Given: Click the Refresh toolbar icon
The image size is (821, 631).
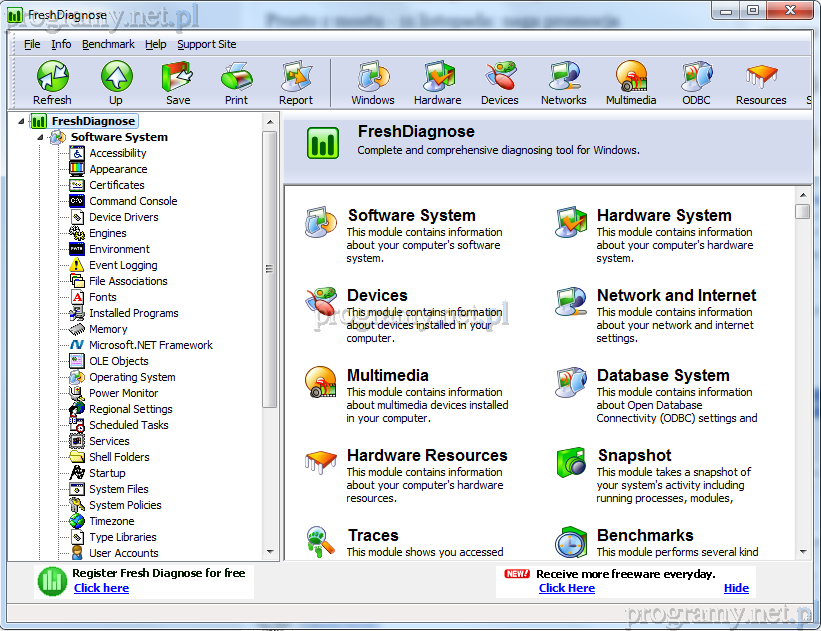Looking at the screenshot, I should (x=52, y=77).
